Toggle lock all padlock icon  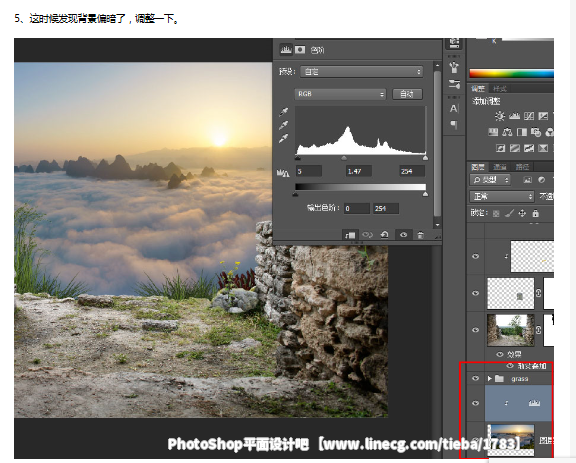pos(536,213)
